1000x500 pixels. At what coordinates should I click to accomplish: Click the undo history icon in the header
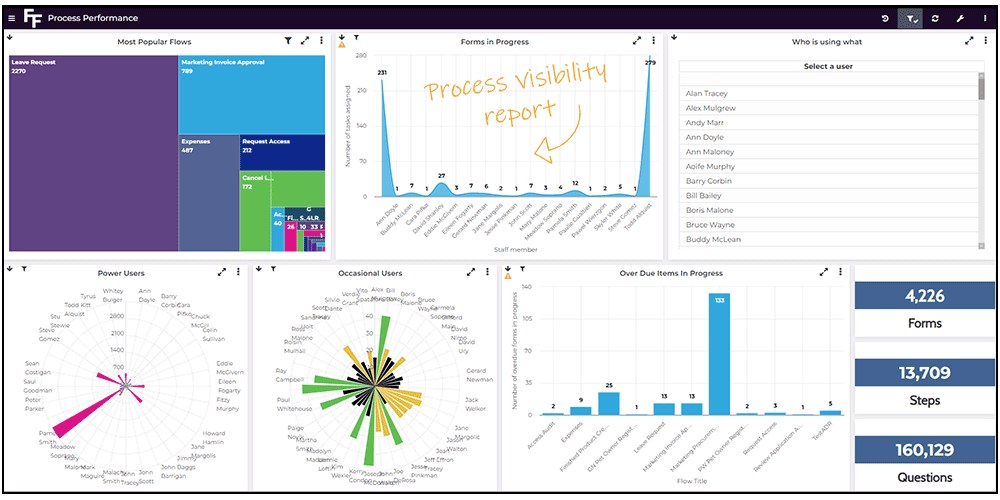(885, 18)
